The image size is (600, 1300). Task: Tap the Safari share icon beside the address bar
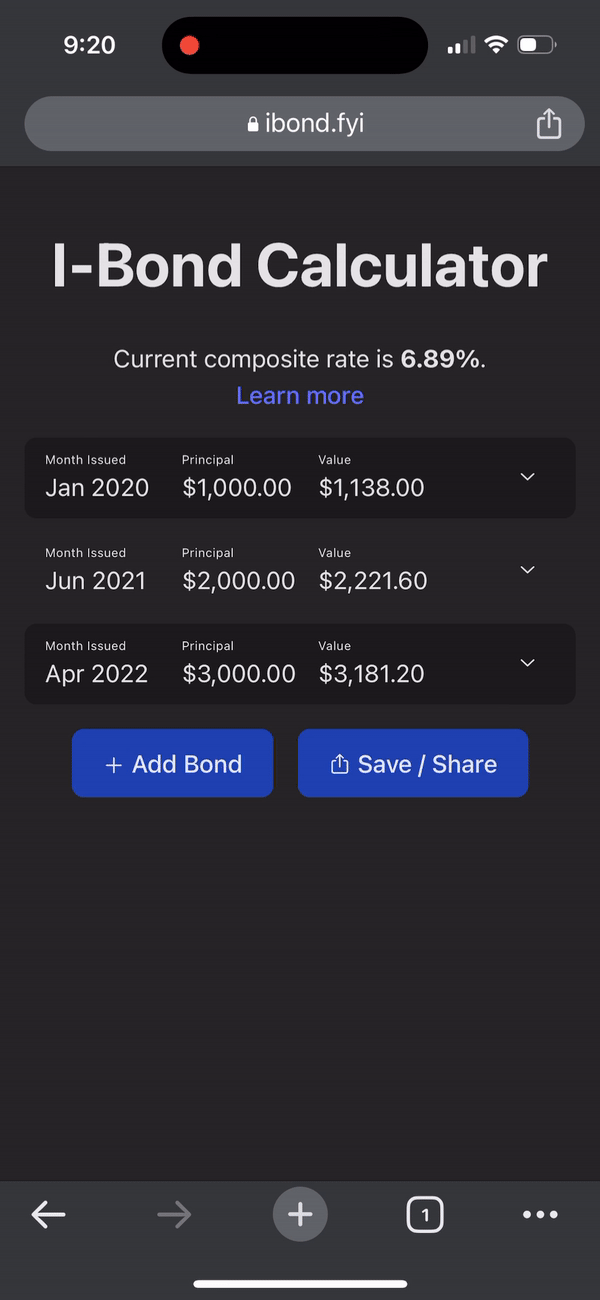click(548, 123)
